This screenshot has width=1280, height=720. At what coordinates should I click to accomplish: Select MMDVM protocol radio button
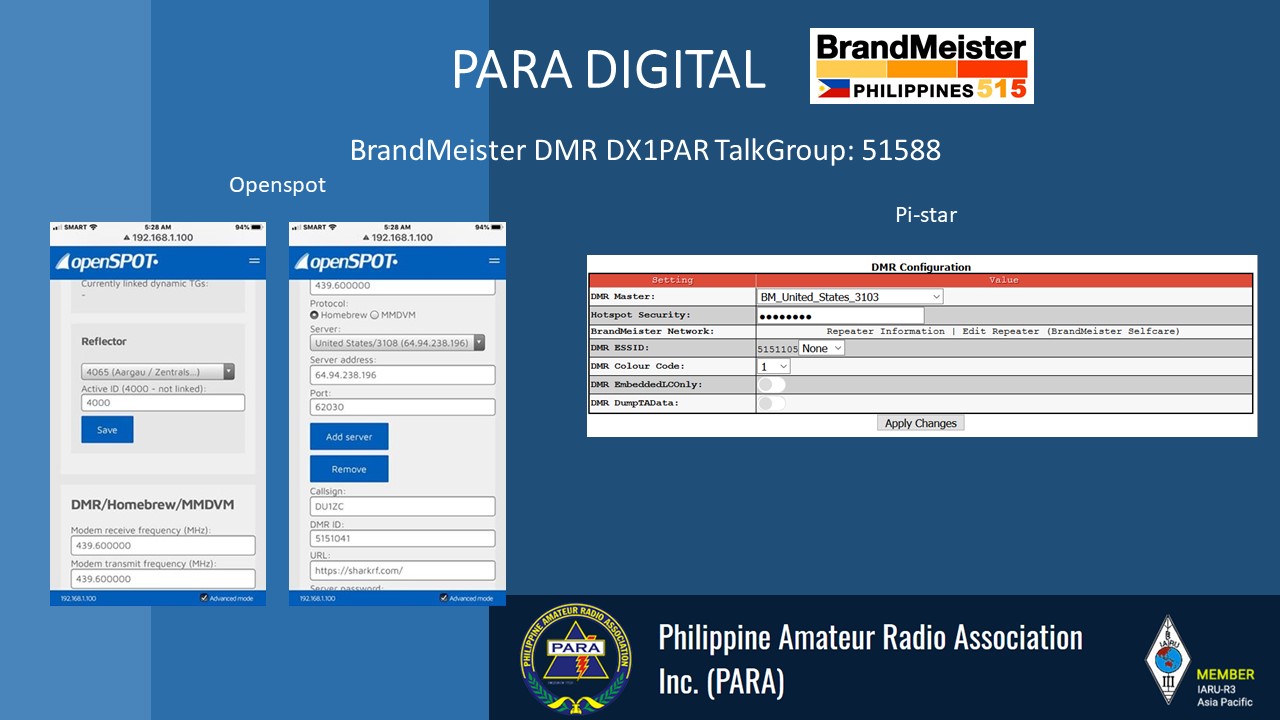click(x=375, y=315)
